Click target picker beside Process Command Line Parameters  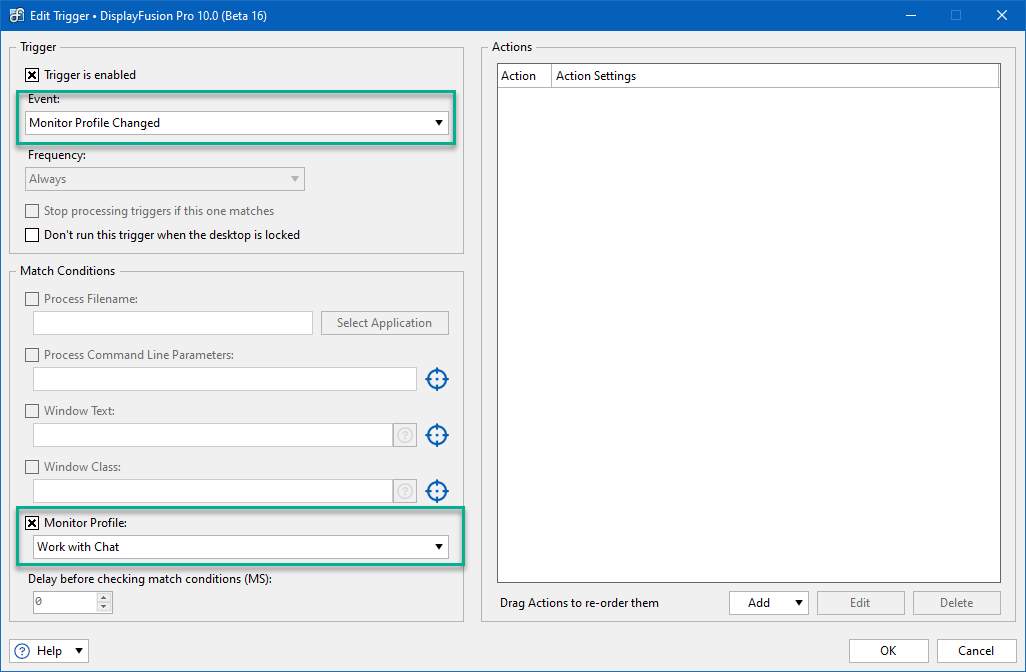click(436, 379)
